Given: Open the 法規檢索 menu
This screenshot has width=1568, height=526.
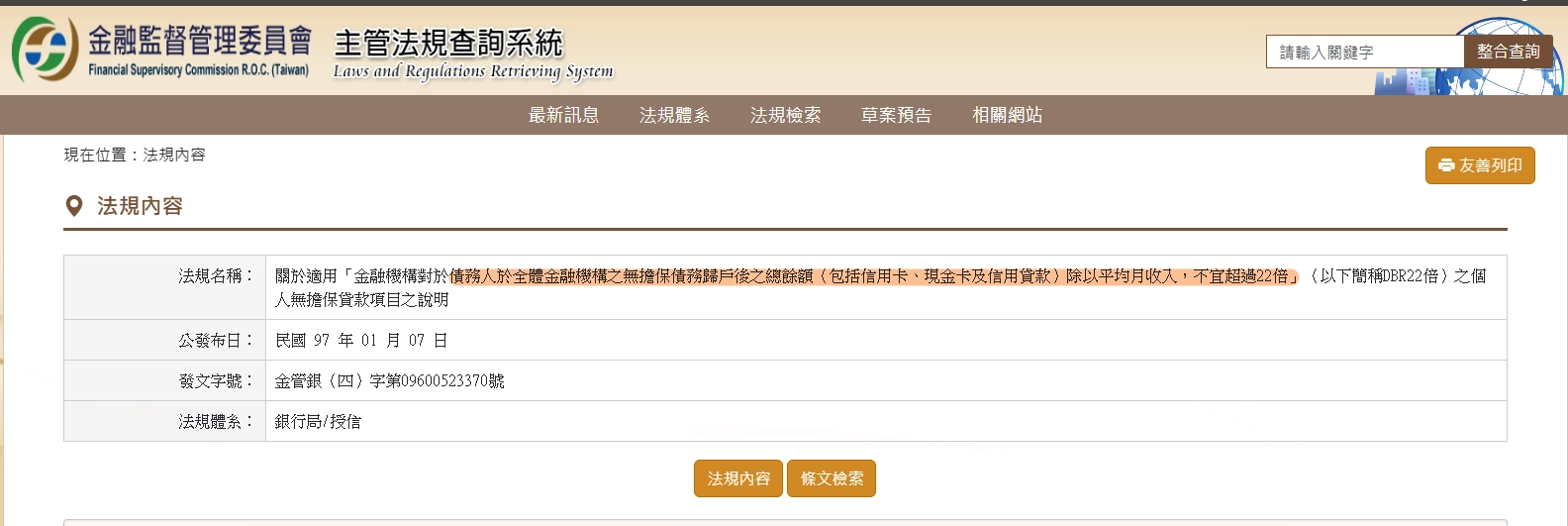Looking at the screenshot, I should coord(785,115).
